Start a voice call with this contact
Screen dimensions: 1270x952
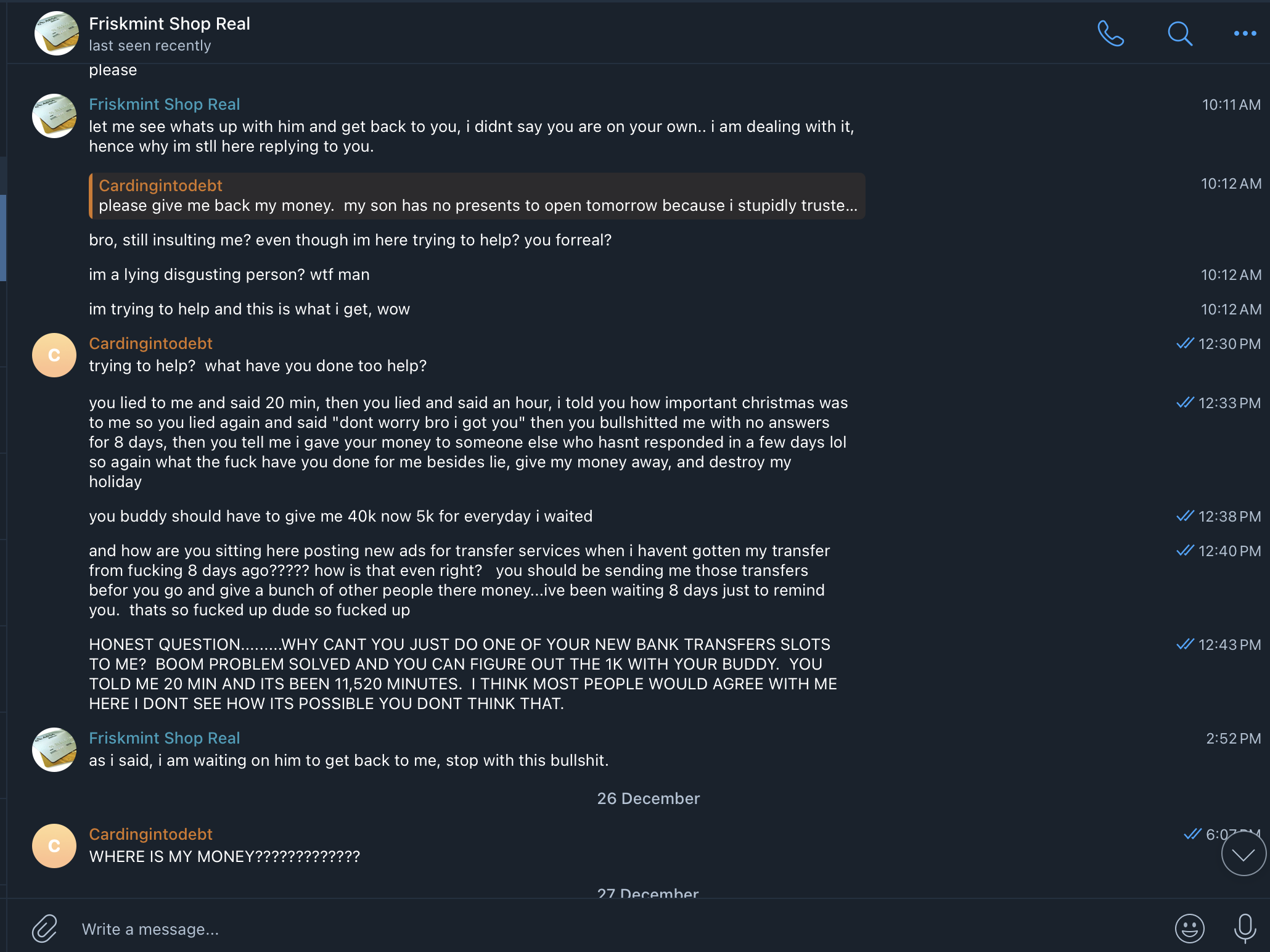pyautogui.click(x=1110, y=34)
